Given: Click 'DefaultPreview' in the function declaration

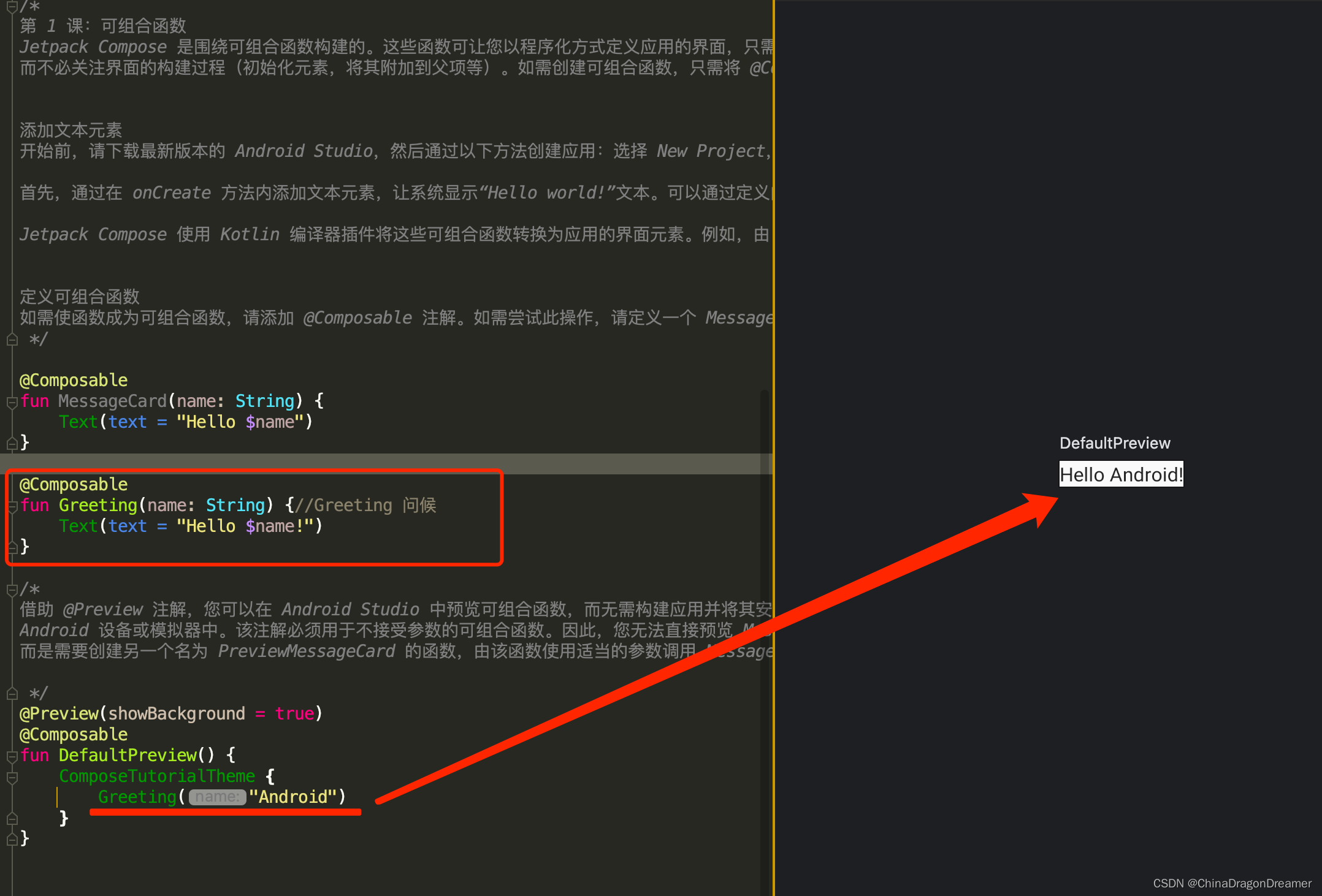Looking at the screenshot, I should point(128,756).
